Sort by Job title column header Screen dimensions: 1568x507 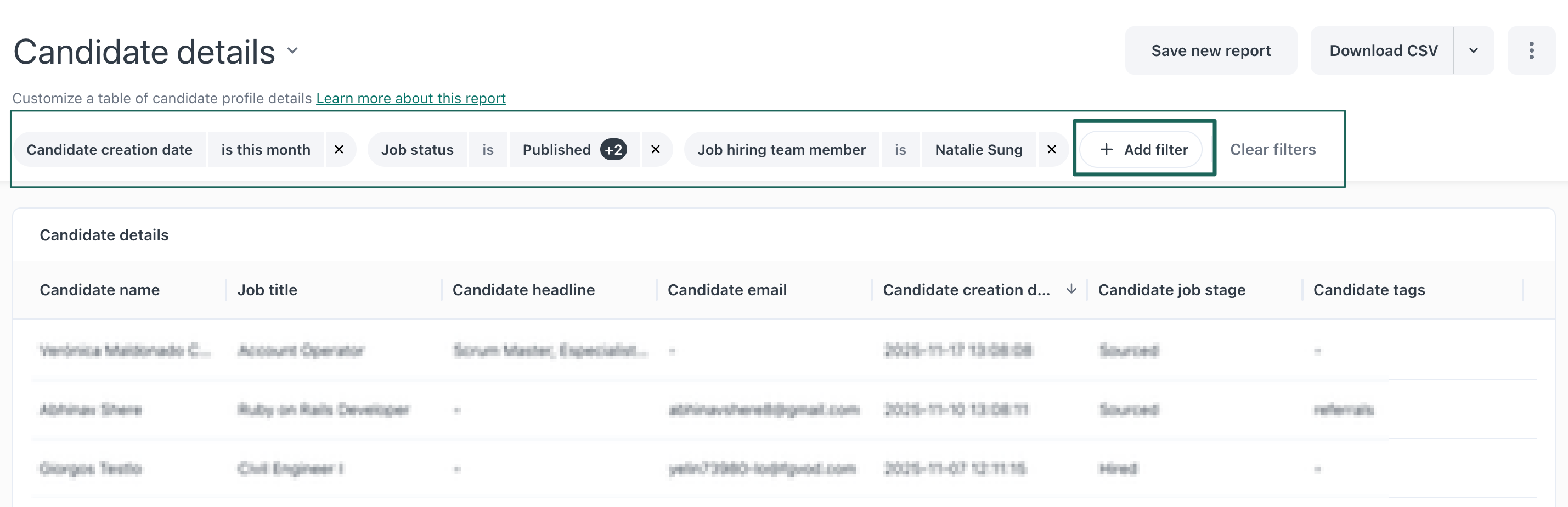pos(267,290)
